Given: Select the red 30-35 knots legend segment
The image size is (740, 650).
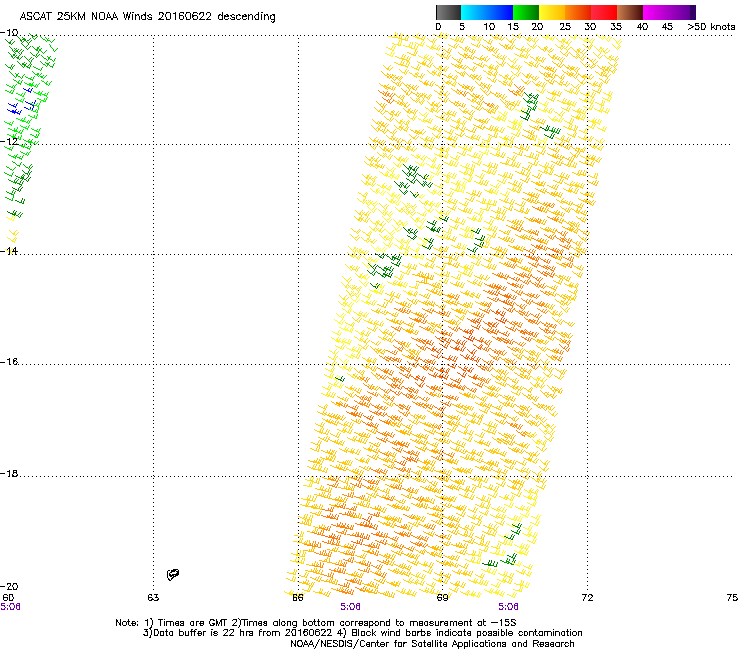Looking at the screenshot, I should tap(604, 12).
